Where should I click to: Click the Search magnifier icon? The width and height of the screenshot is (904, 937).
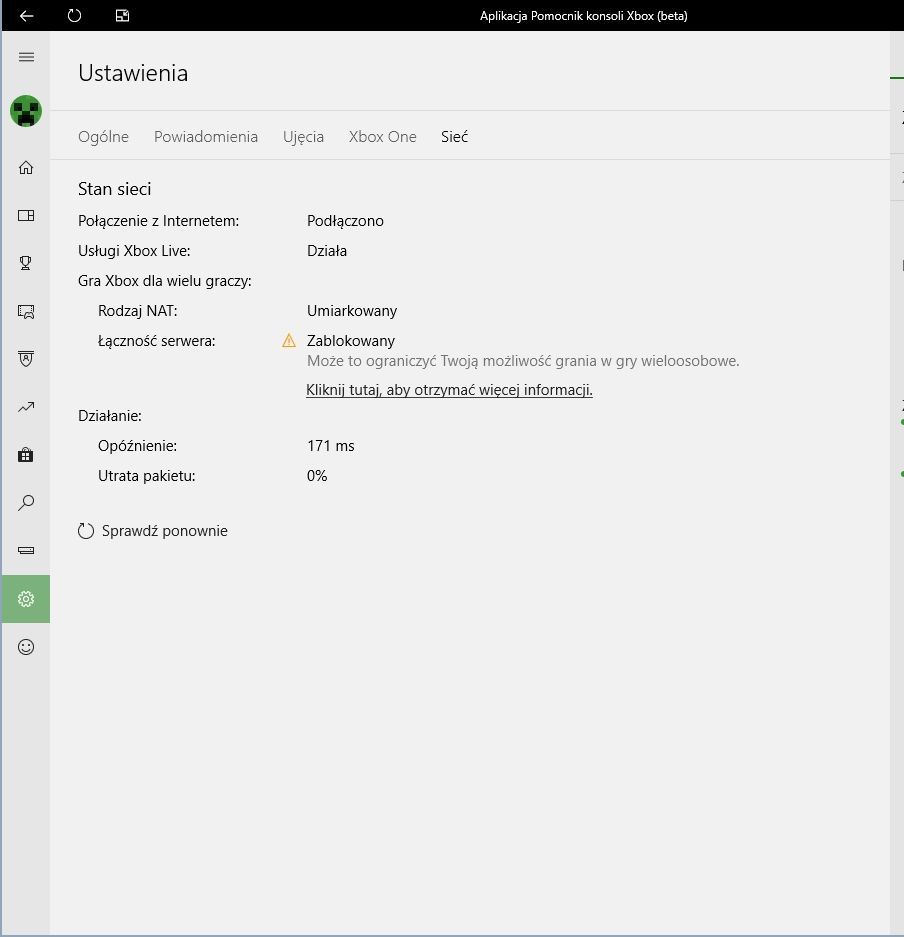tap(26, 503)
